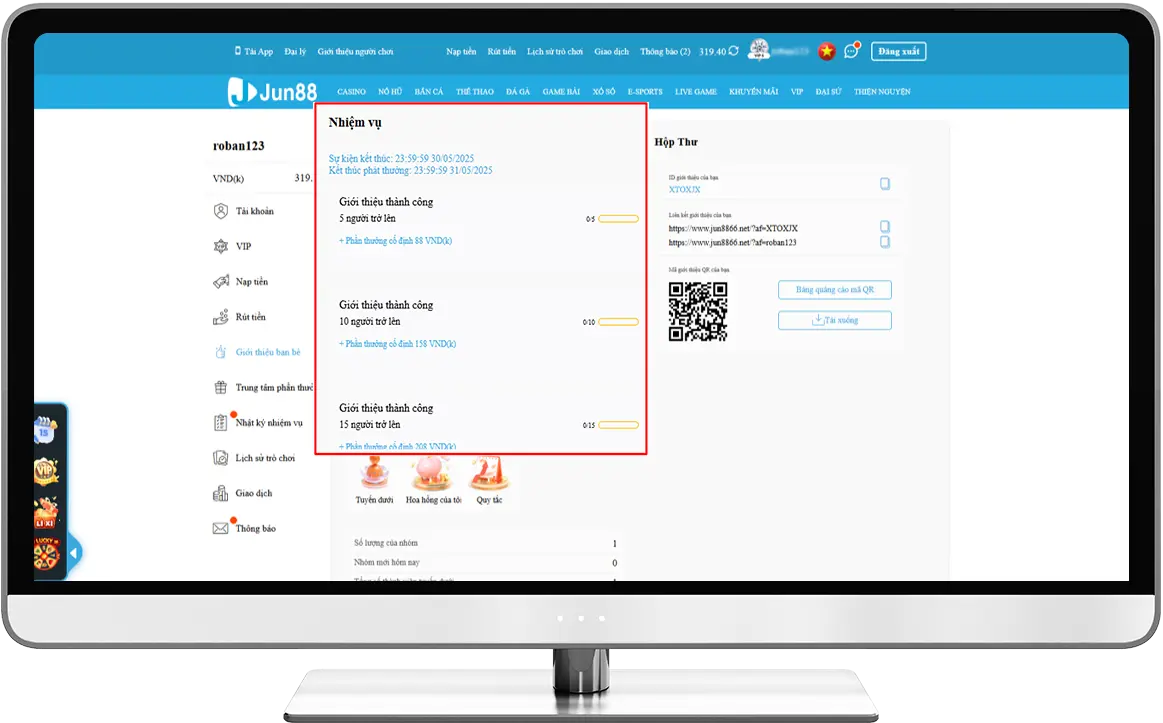Open Lịch sử trò chơi sidebar item

254,458
